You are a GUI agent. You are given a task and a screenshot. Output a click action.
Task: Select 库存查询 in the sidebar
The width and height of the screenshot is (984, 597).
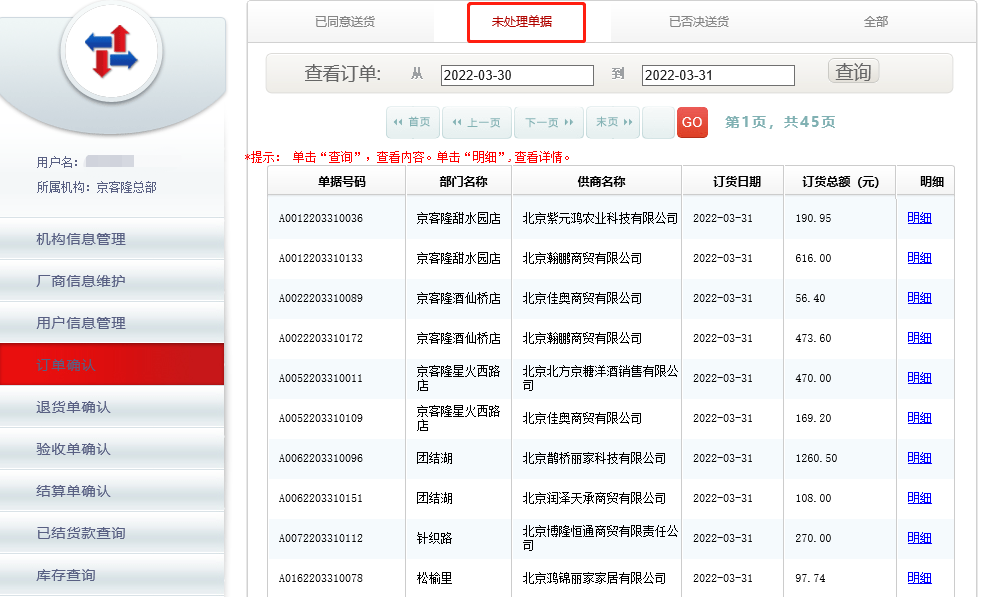click(66, 575)
